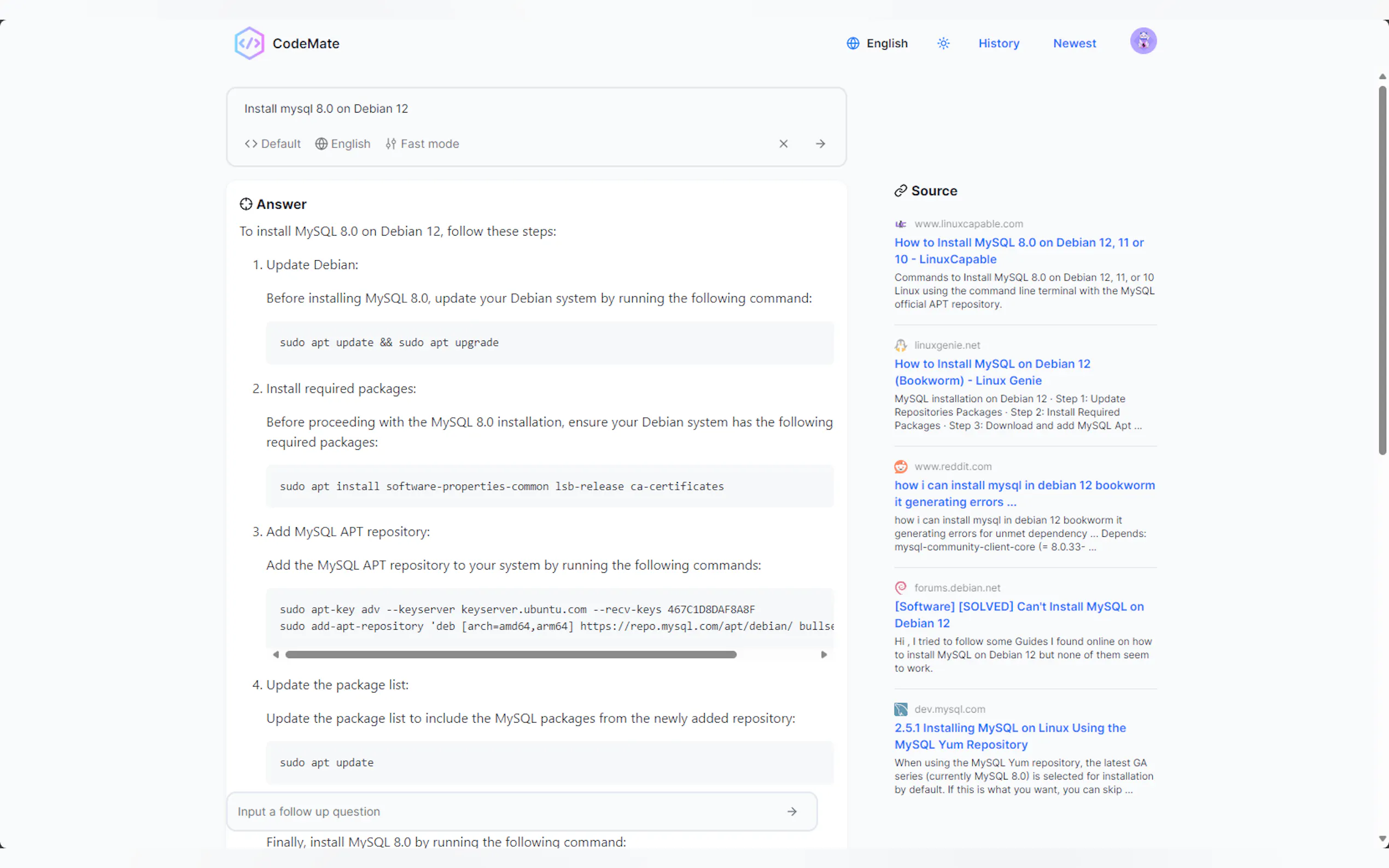Screen dimensions: 1389x868
Task: Click the CodeMate hexagon logo icon
Action: coord(249,43)
